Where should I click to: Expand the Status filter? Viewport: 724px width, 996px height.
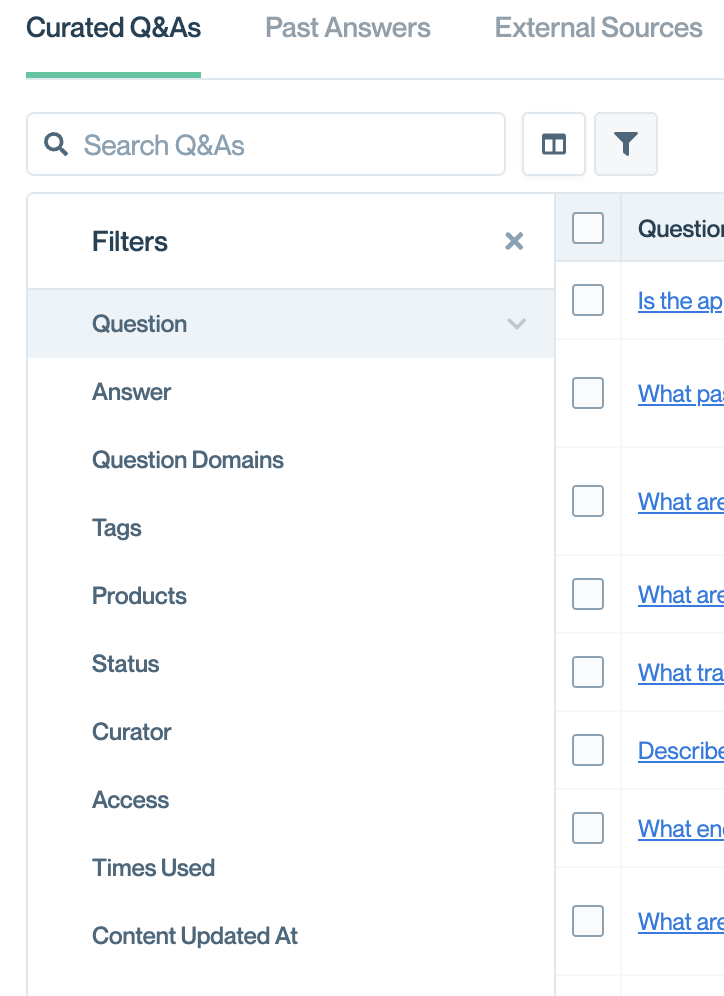[126, 664]
